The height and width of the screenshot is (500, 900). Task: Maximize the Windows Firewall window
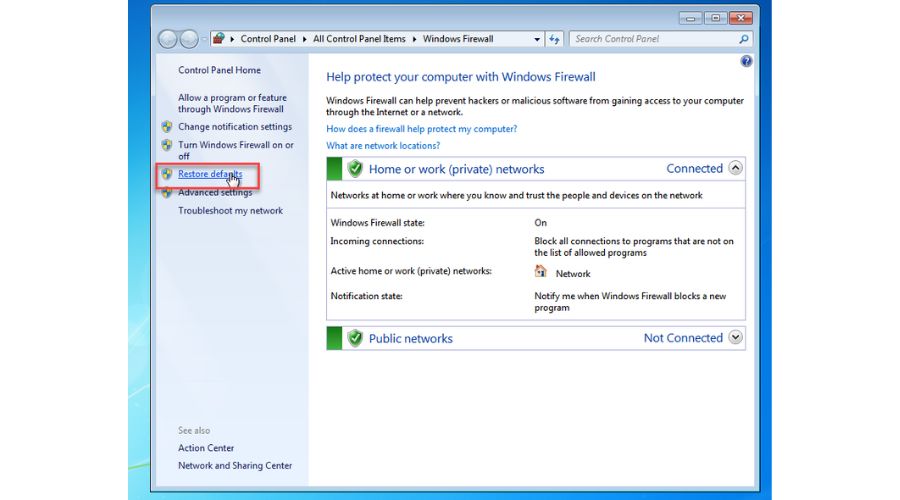click(x=716, y=18)
